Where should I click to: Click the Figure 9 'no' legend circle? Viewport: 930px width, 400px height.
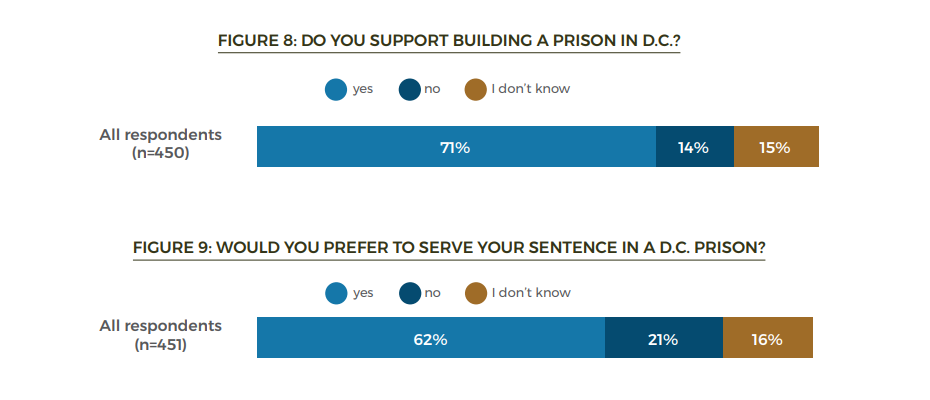click(410, 293)
